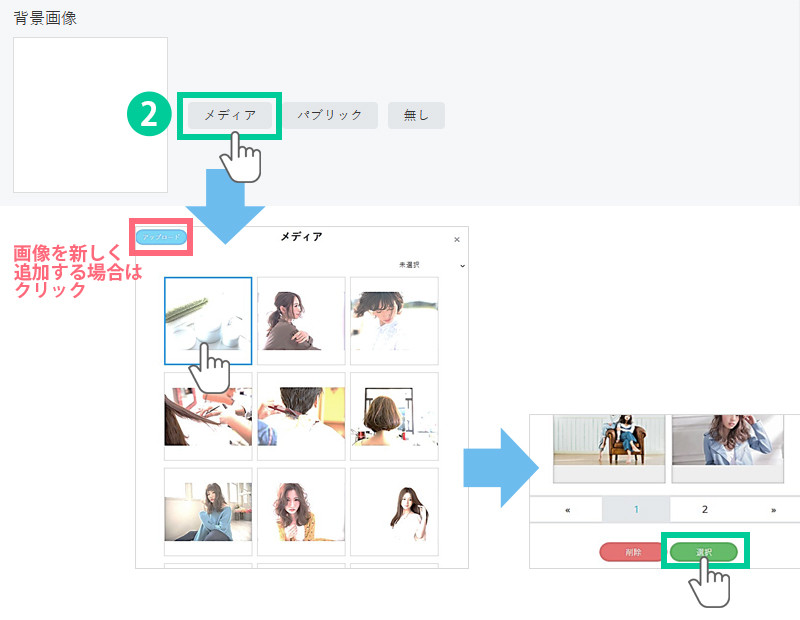
Task: Confirm with the green 選択 button
Action: pos(703,552)
